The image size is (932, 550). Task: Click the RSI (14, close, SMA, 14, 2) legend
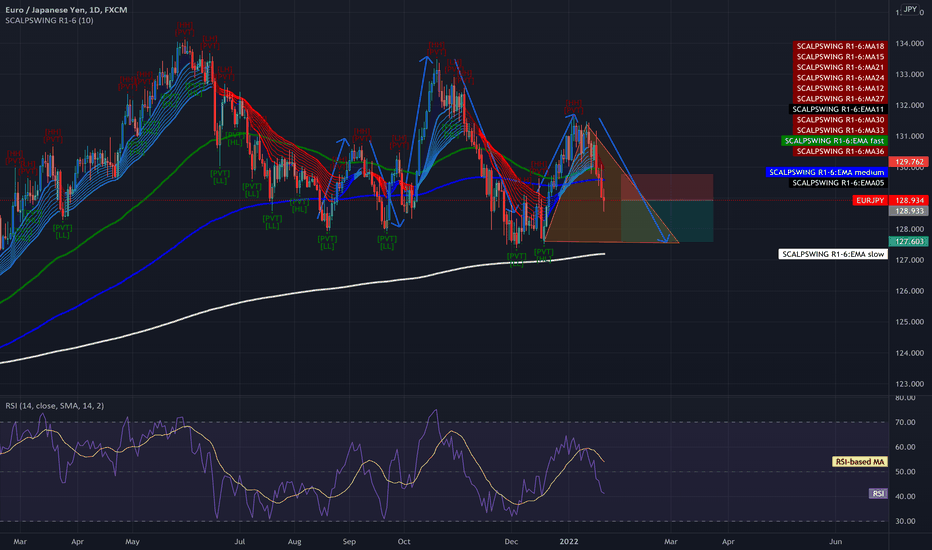pyautogui.click(x=55, y=406)
